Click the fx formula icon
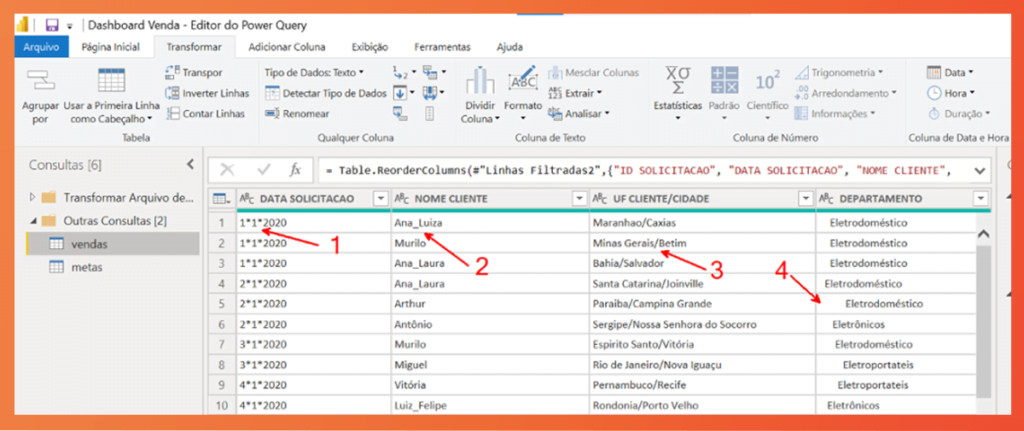Screen dimensions: 1024x431 coord(295,170)
